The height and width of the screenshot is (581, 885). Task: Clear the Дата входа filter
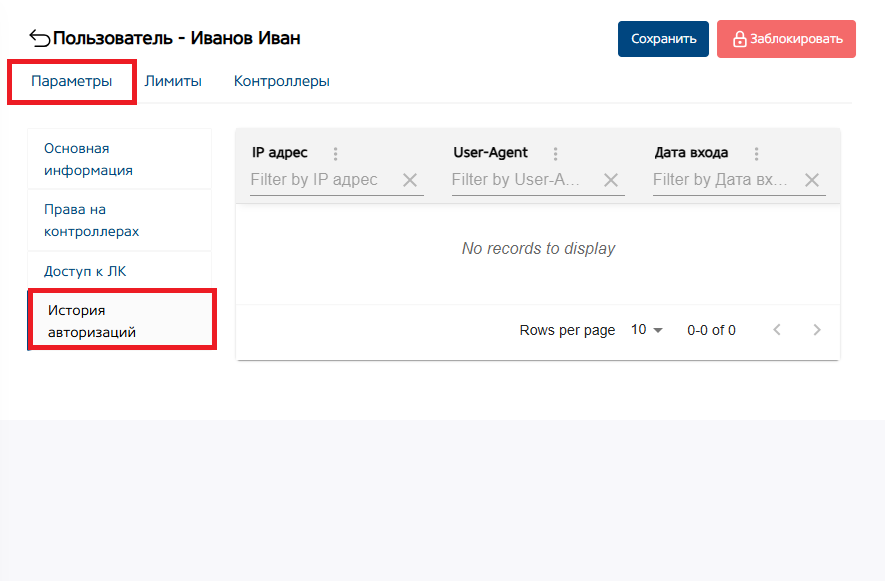click(812, 180)
